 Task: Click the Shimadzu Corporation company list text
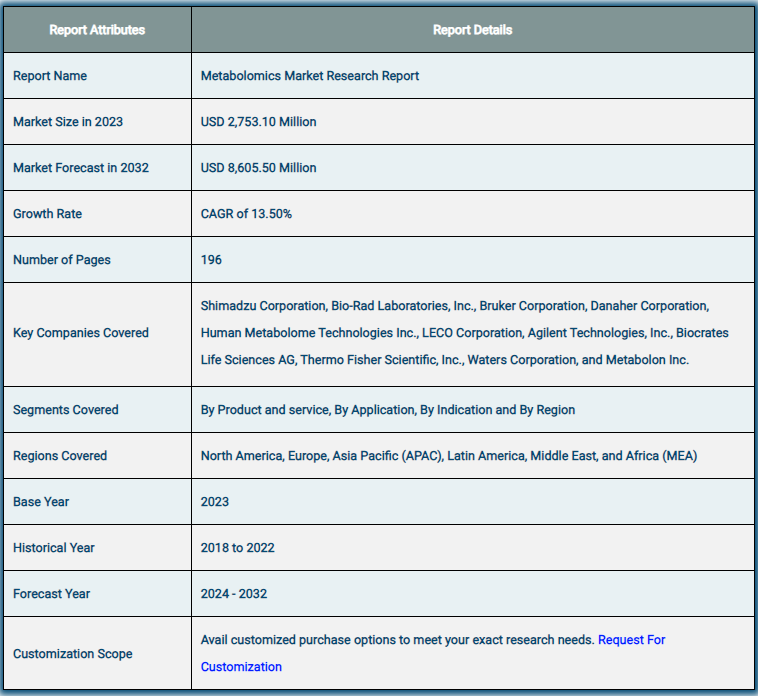(x=465, y=333)
